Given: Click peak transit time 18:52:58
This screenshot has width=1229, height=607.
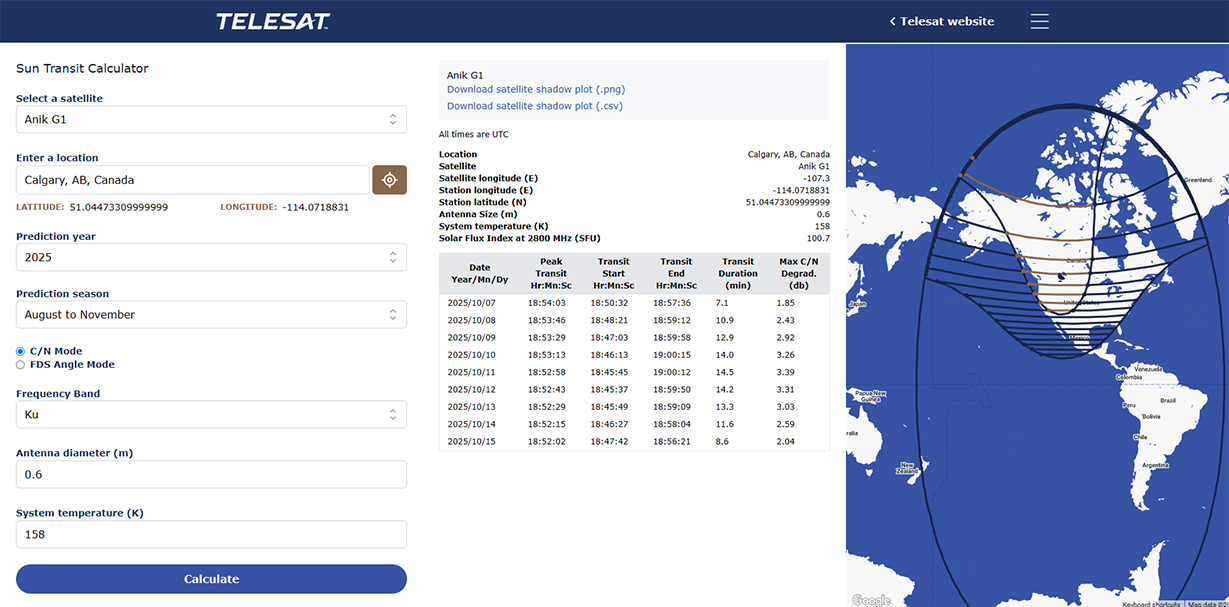Looking at the screenshot, I should [x=547, y=372].
